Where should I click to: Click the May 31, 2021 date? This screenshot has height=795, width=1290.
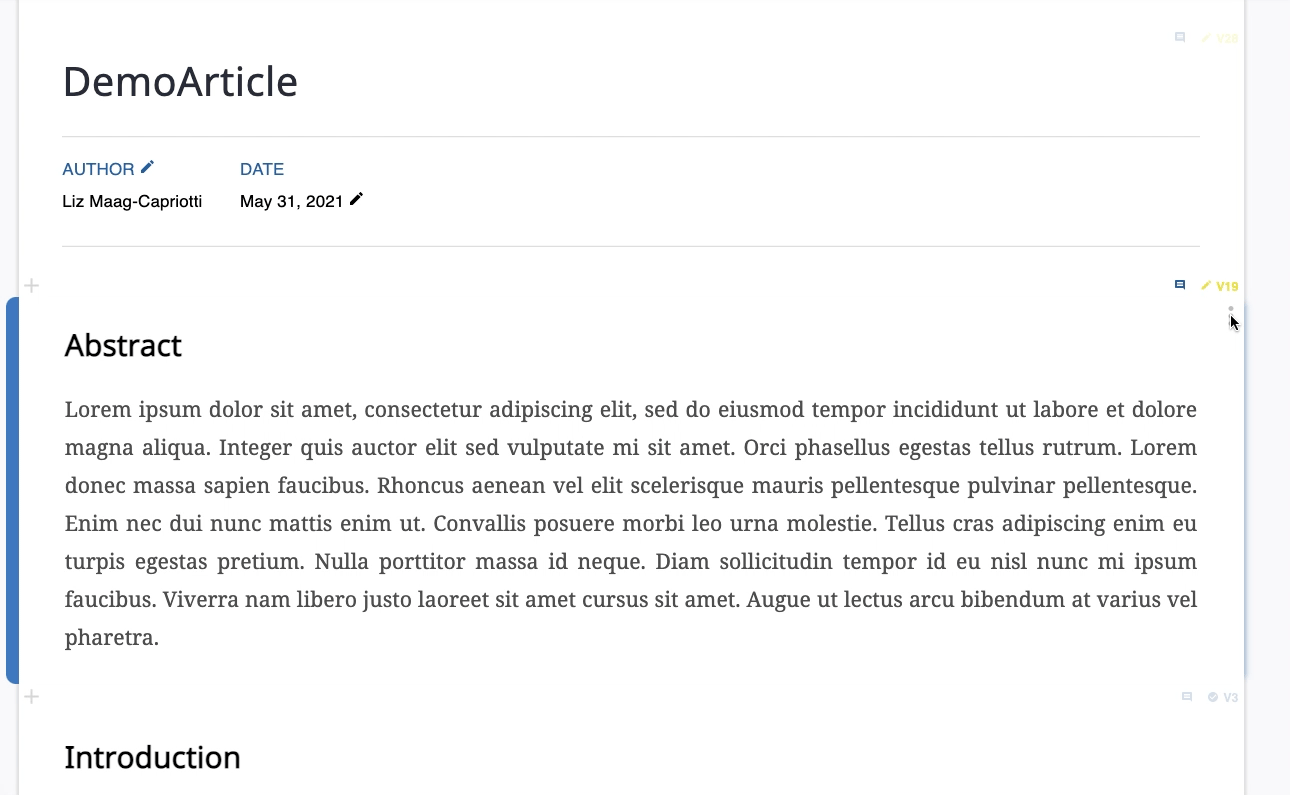coord(291,201)
